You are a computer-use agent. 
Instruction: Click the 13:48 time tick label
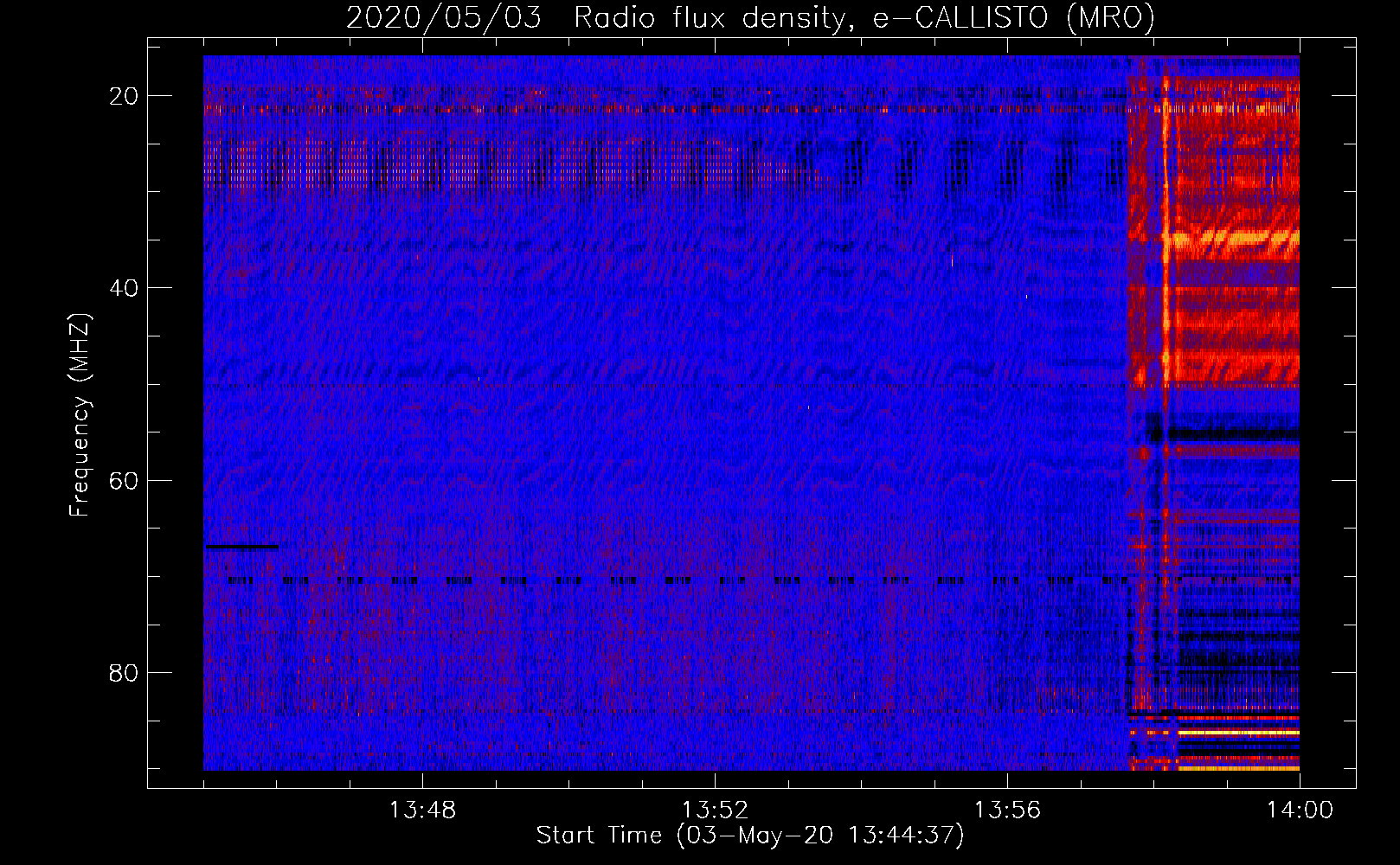(x=422, y=811)
